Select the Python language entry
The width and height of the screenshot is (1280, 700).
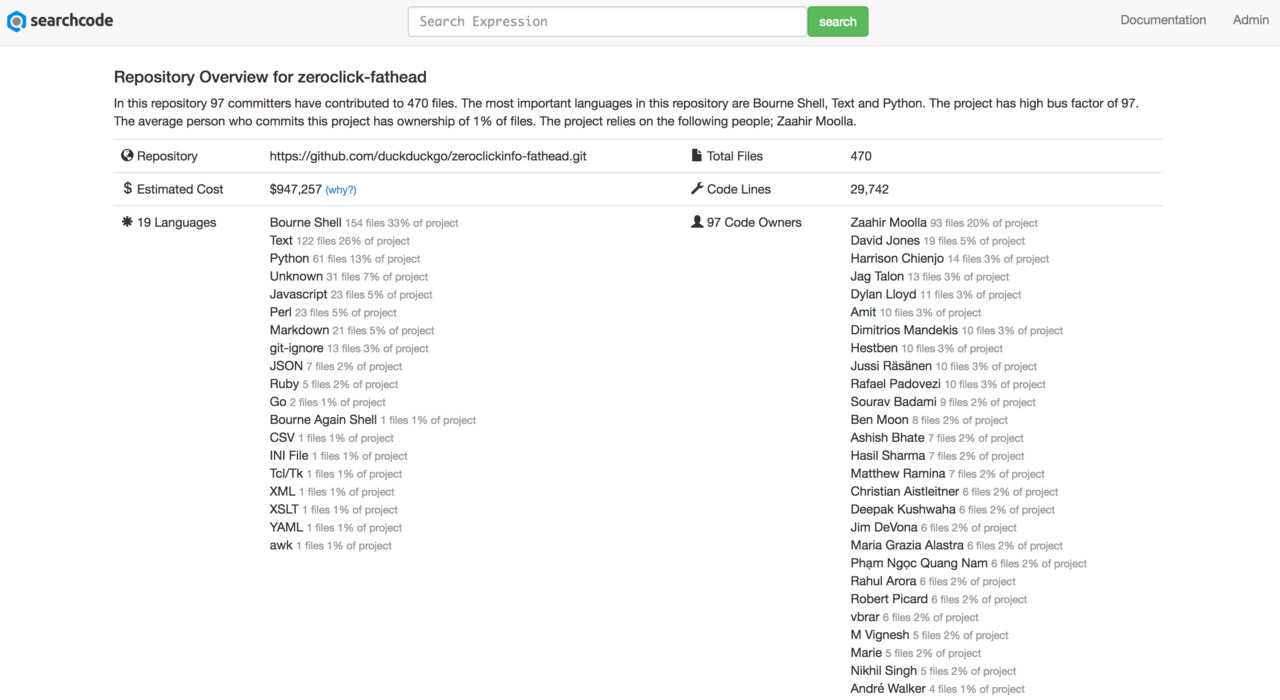(x=289, y=259)
